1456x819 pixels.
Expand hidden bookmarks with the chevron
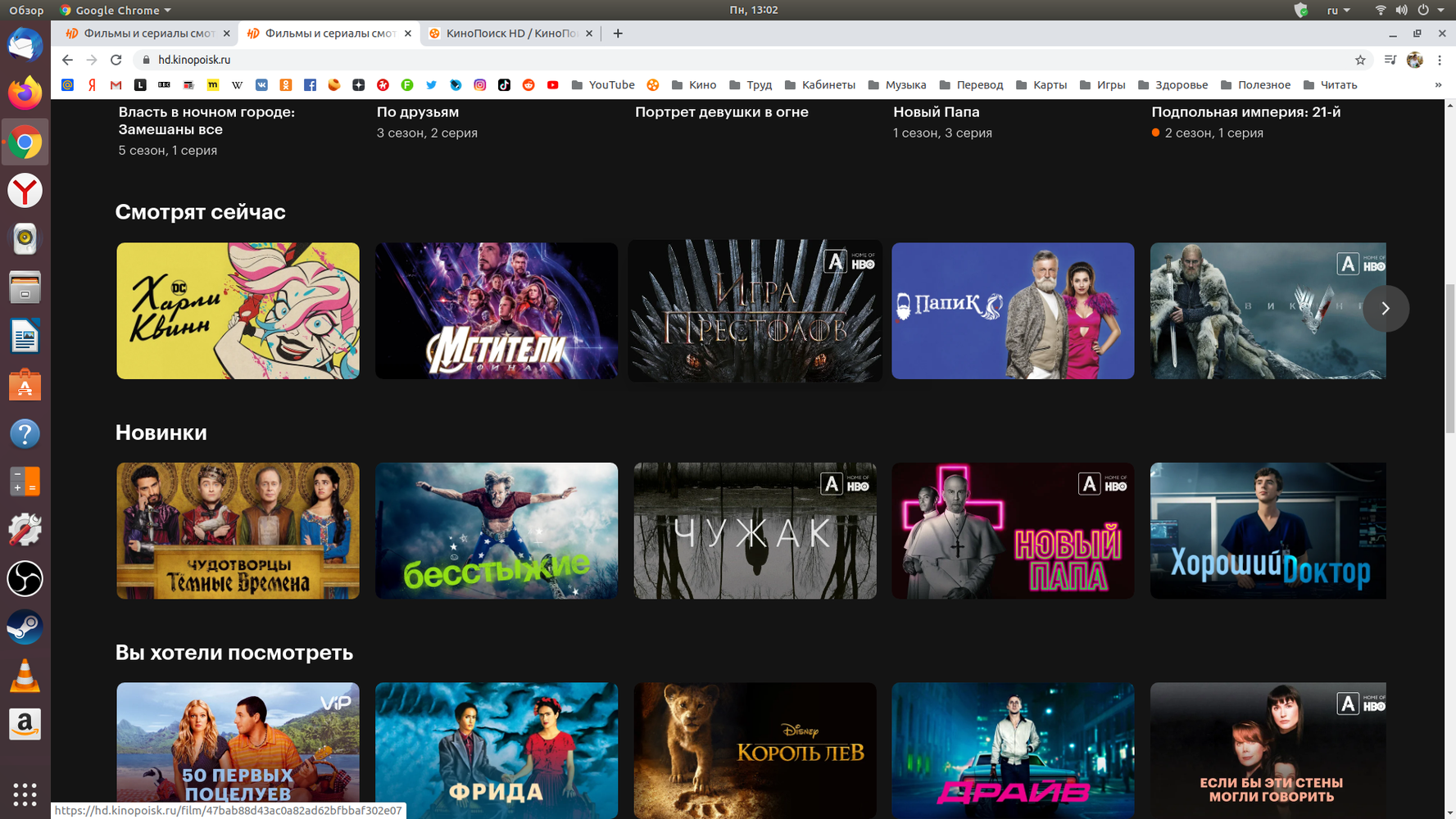(1438, 85)
